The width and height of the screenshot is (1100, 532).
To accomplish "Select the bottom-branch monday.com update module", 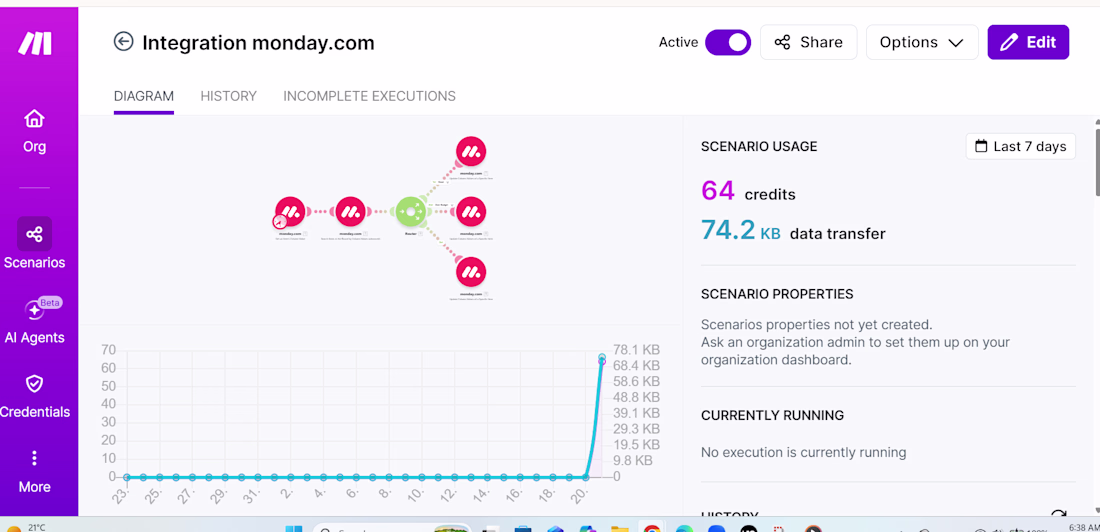I will [471, 272].
